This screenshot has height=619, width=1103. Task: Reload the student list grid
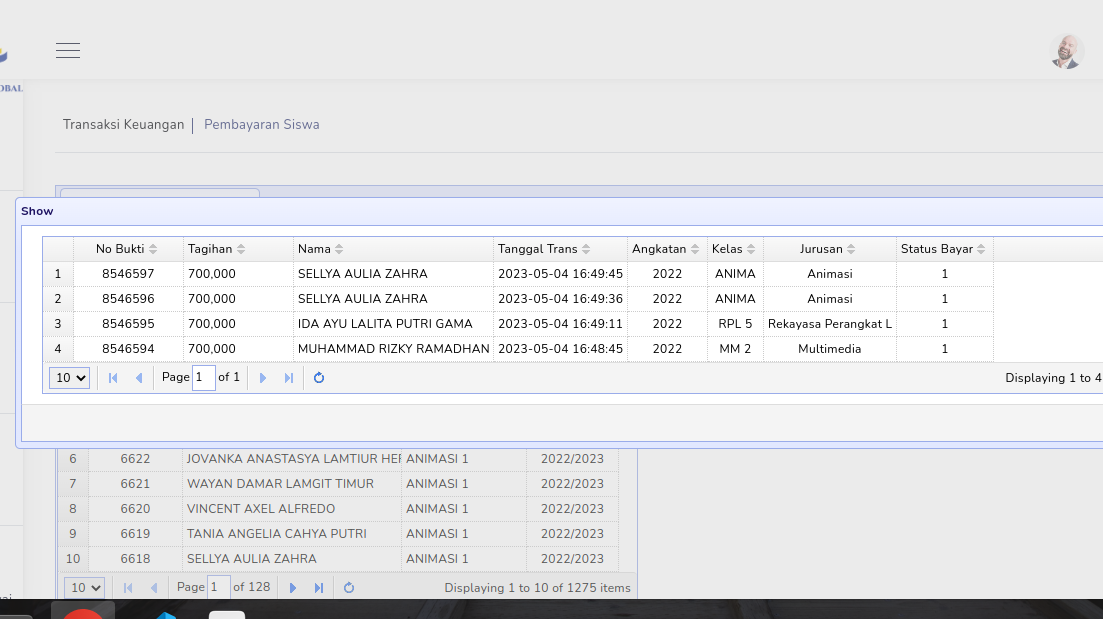coord(349,588)
